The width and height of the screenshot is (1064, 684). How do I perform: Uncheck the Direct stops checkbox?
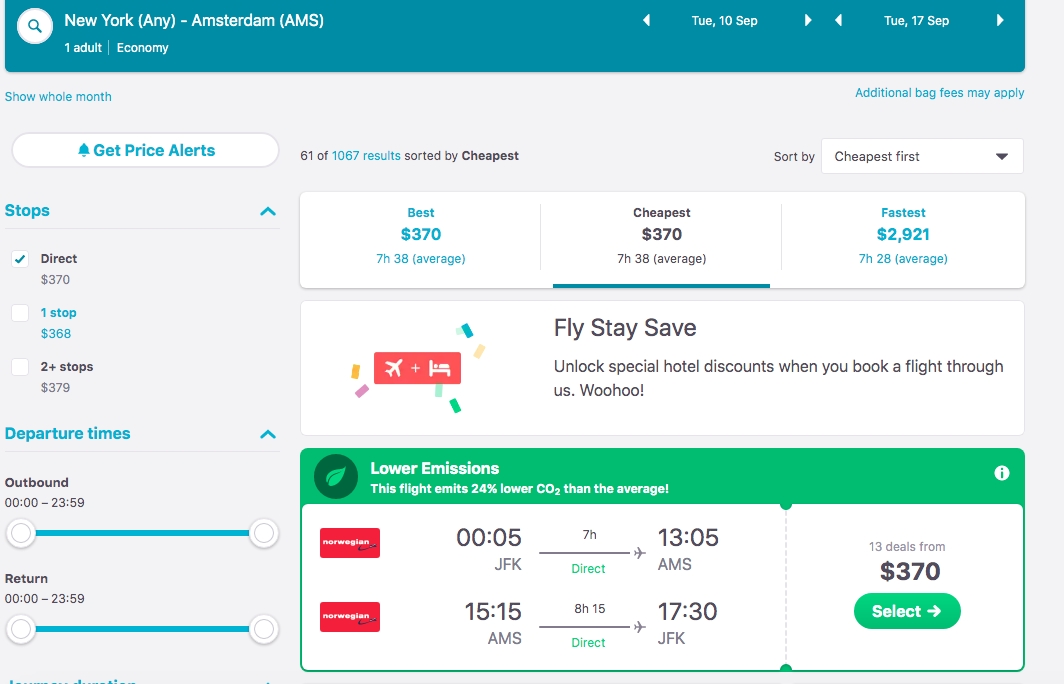(x=20, y=259)
